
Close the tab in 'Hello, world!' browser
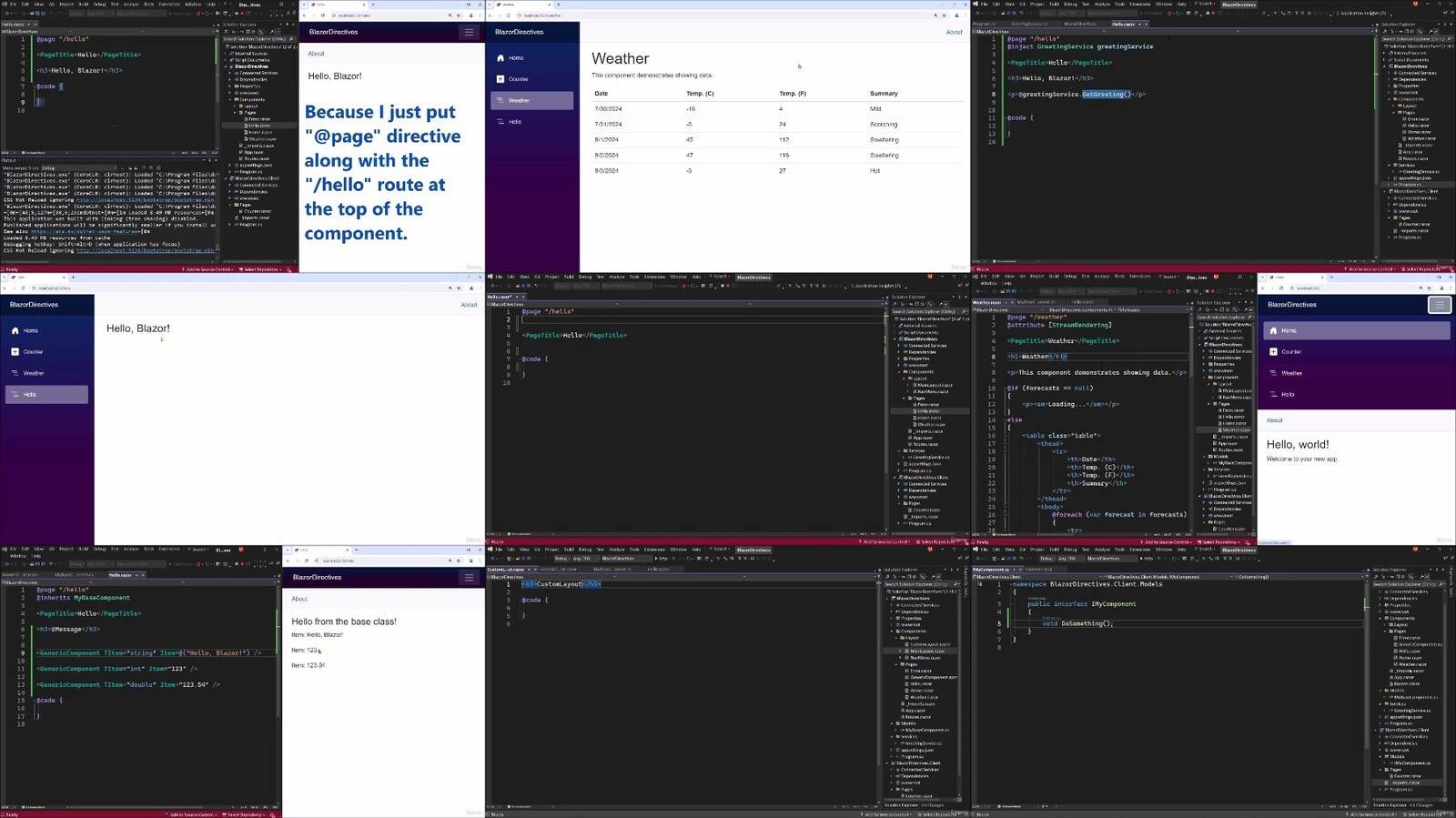(x=1322, y=278)
